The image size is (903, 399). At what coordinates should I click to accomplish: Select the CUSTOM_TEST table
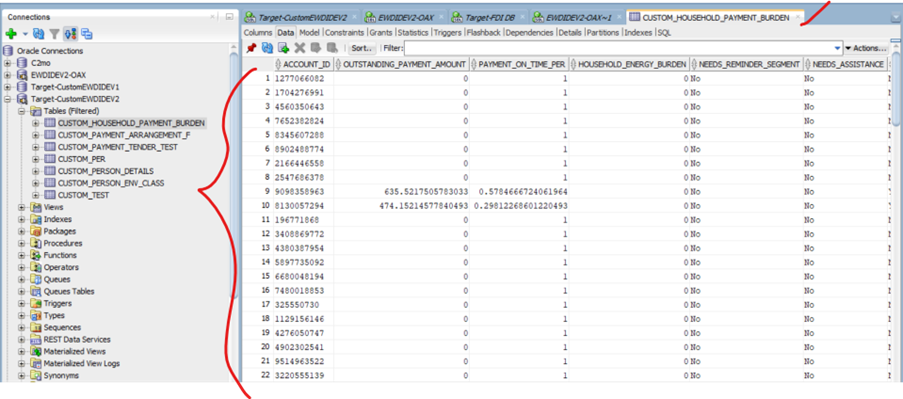(84, 195)
